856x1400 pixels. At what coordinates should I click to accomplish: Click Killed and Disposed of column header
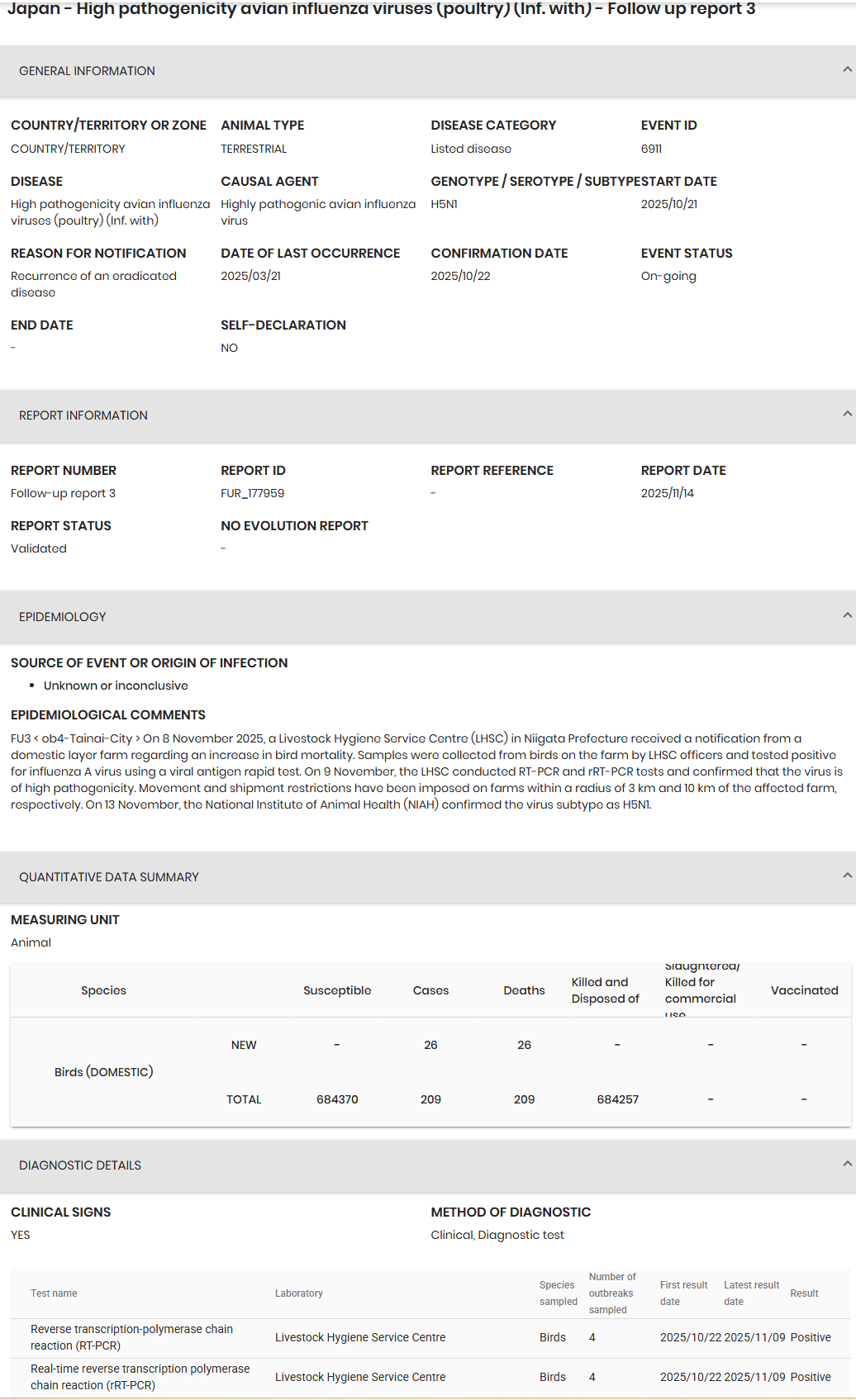pyautogui.click(x=605, y=990)
